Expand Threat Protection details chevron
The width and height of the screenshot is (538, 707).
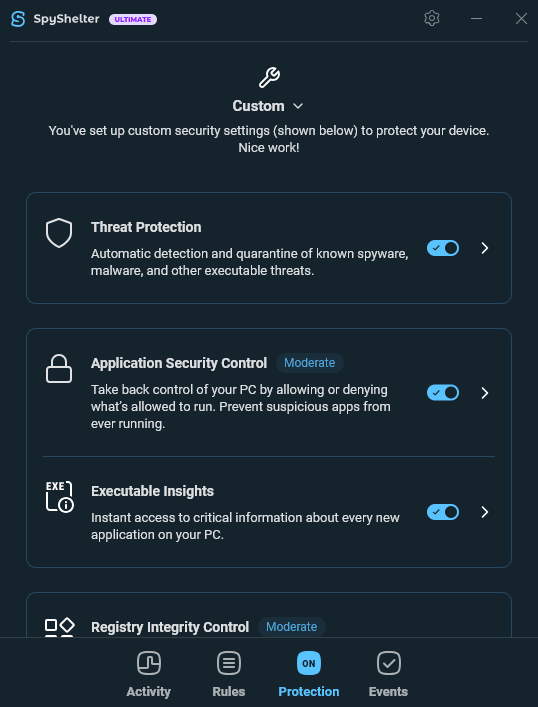click(485, 248)
